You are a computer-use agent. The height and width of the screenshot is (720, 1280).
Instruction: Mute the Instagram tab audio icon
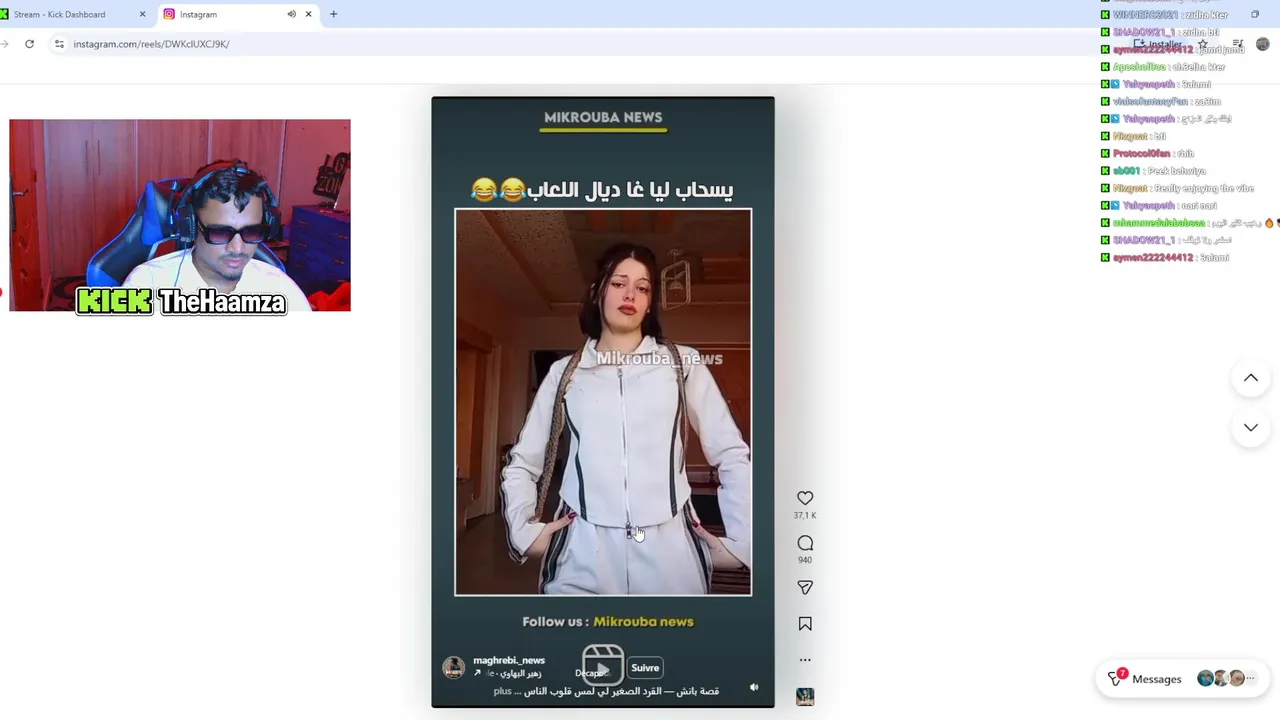point(291,14)
